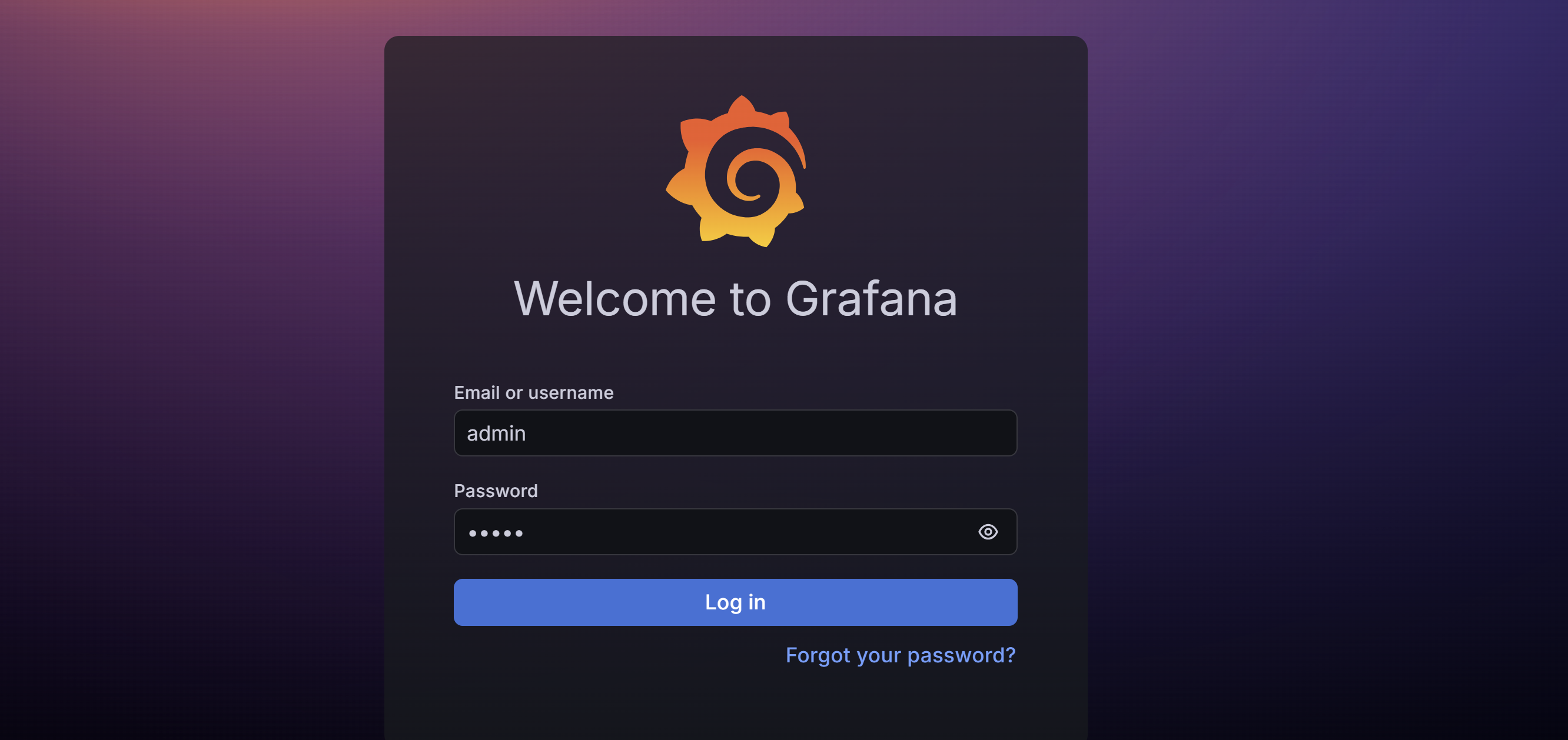Toggle password visibility on
The image size is (1568, 740).
coord(987,532)
